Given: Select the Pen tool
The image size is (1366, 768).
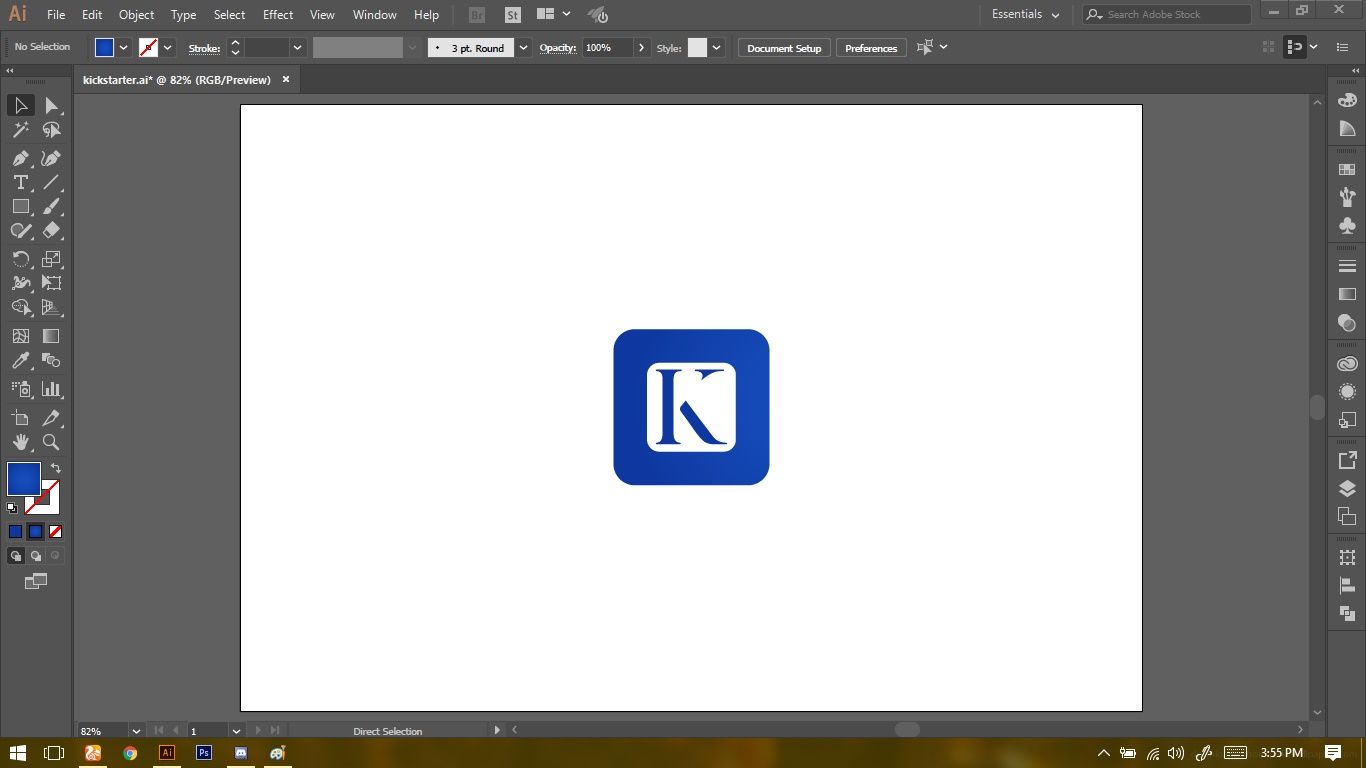Looking at the screenshot, I should [20, 158].
